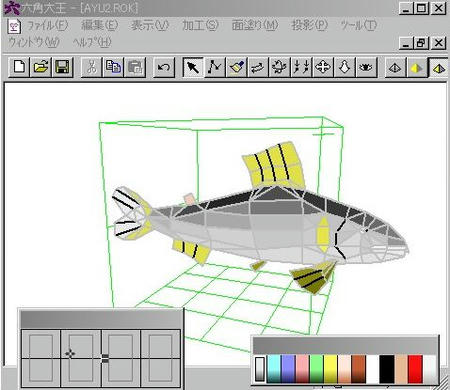The width and height of the screenshot is (450, 390).
Task: Pick the yellow color swatch
Action: 330,369
